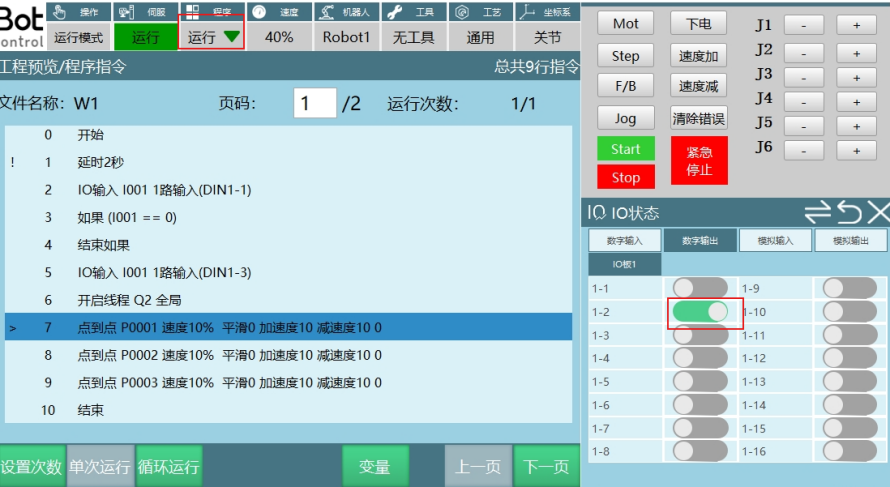The height and width of the screenshot is (487, 890).
Task: Toggle digital output 1-15 switch
Action: (850, 428)
